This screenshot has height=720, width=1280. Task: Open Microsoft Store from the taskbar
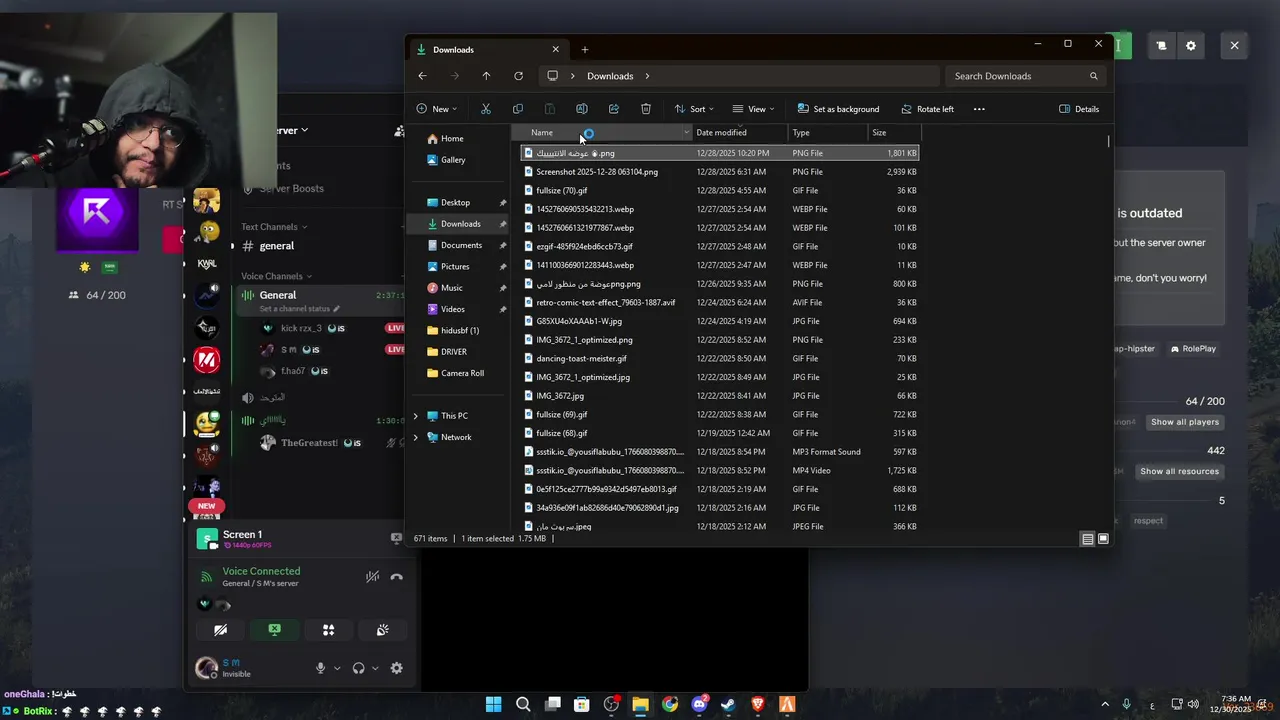click(x=582, y=705)
